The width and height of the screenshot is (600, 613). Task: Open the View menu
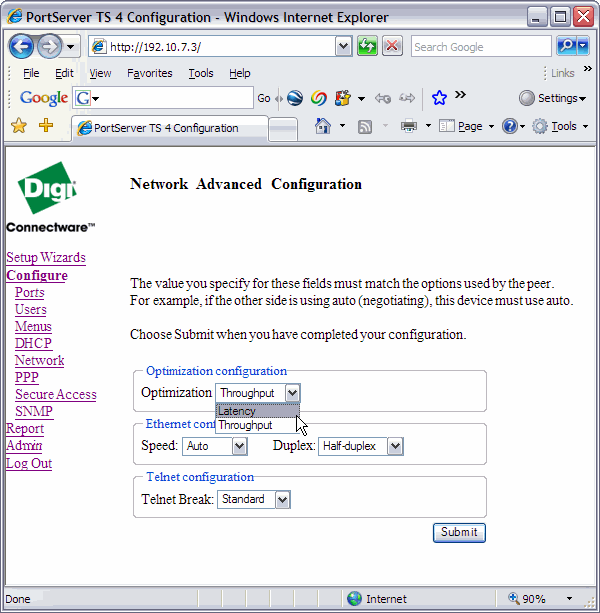100,73
